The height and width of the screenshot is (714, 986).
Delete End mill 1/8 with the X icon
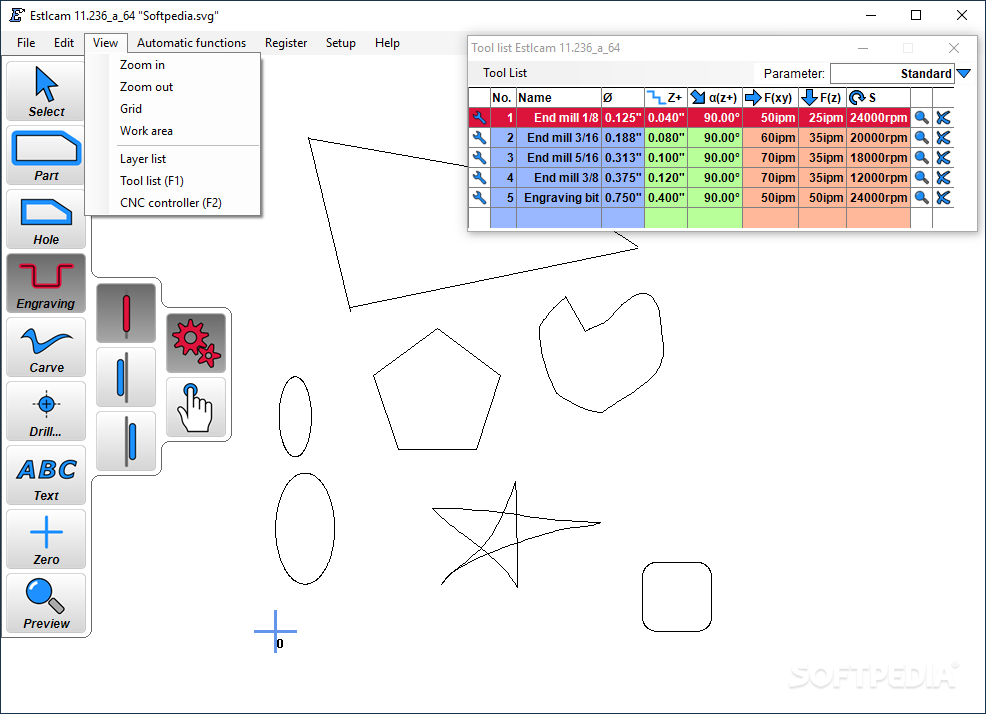(943, 118)
